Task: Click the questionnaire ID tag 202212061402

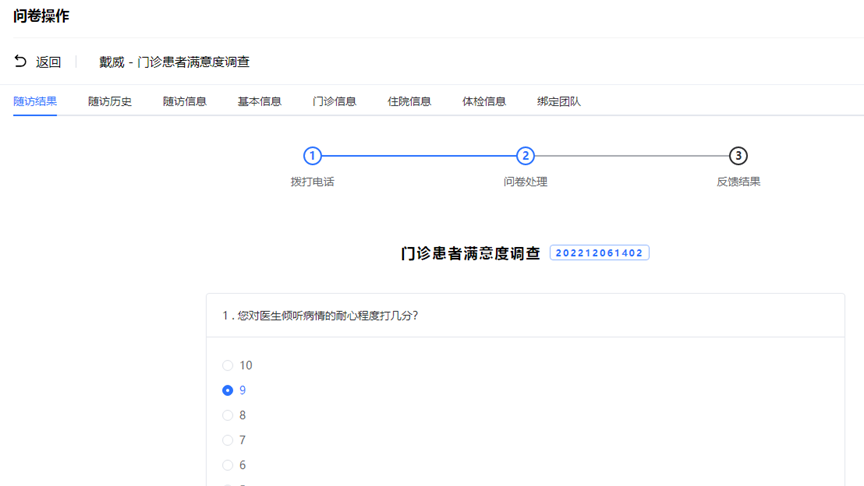Action: [x=600, y=253]
